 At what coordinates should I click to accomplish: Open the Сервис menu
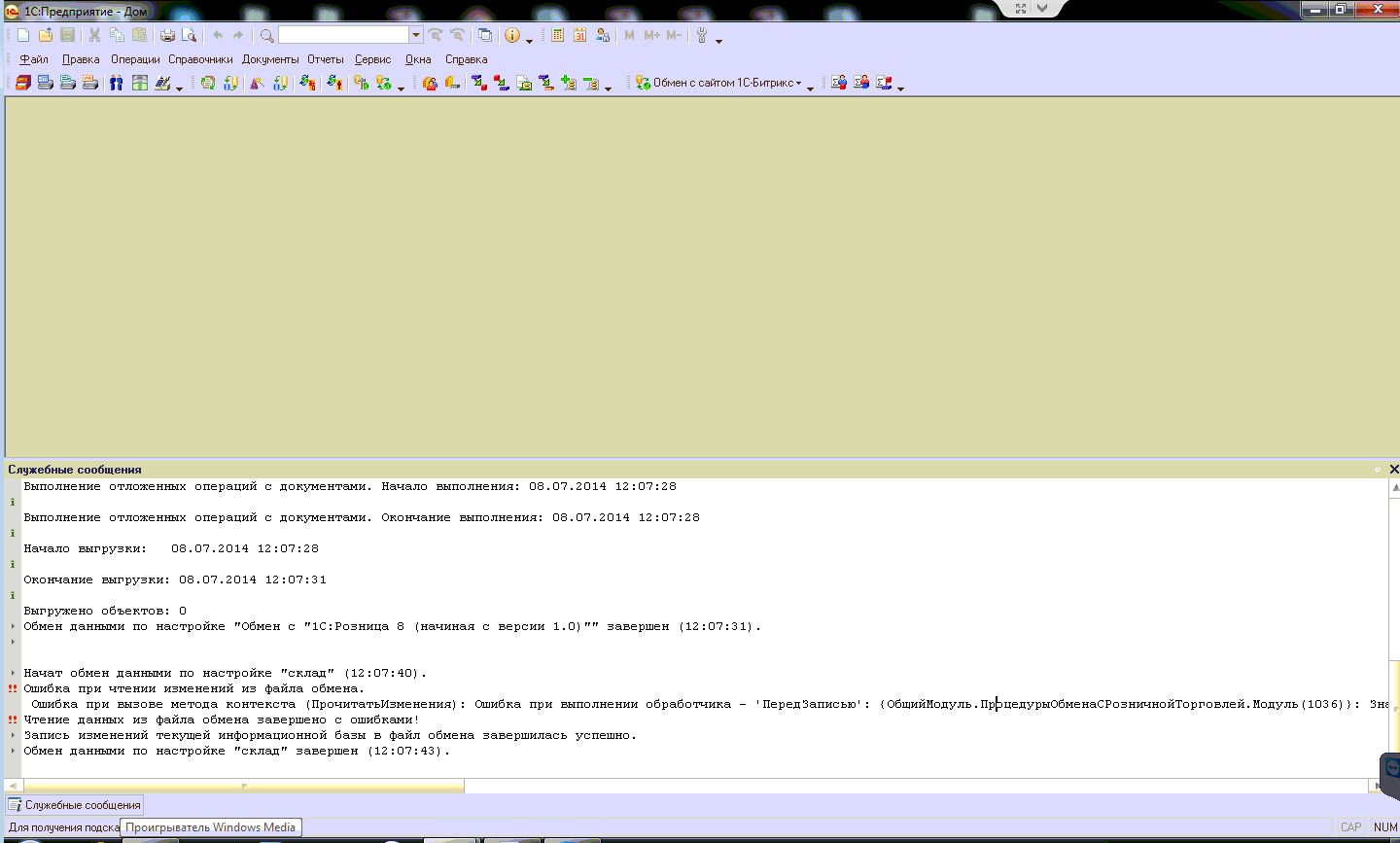372,59
